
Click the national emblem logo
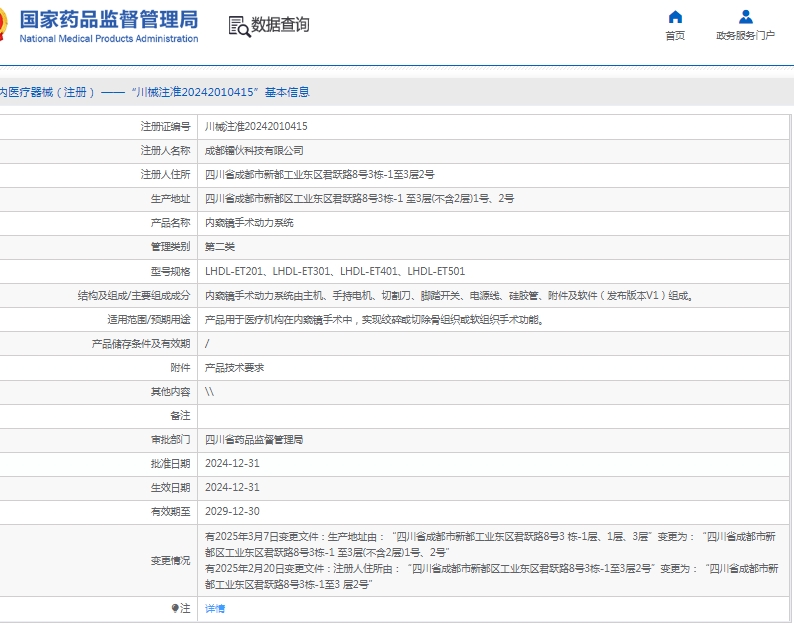3,24
